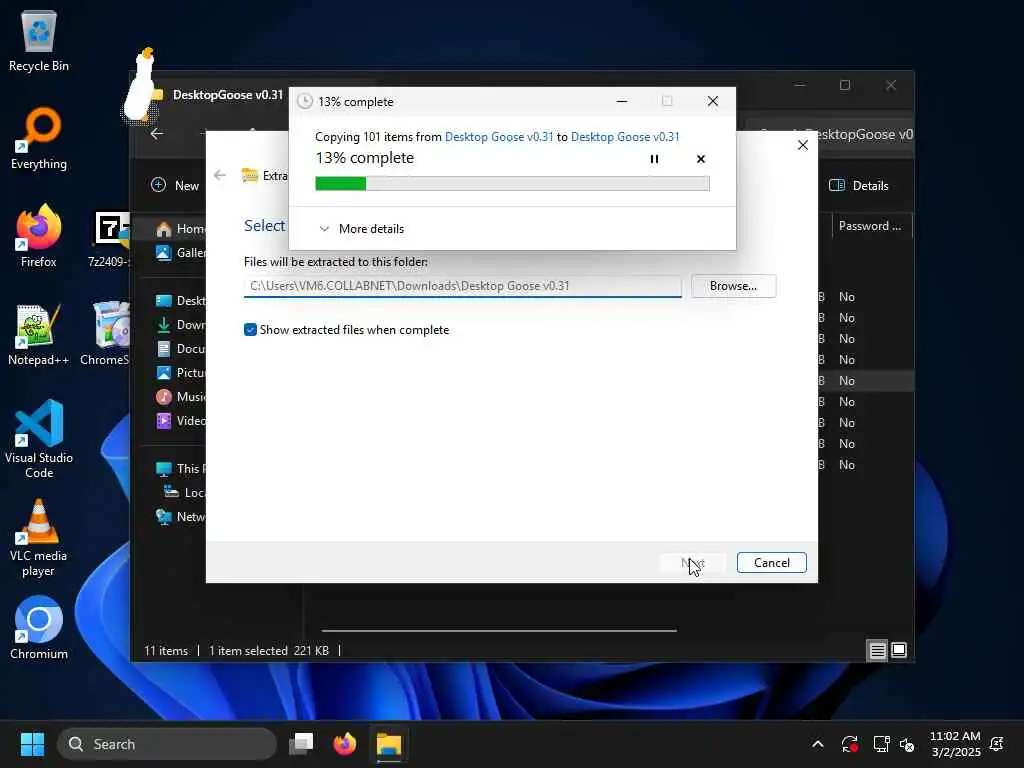Select the Everything desktop shortcut
The image size is (1024, 768).
click(x=39, y=138)
